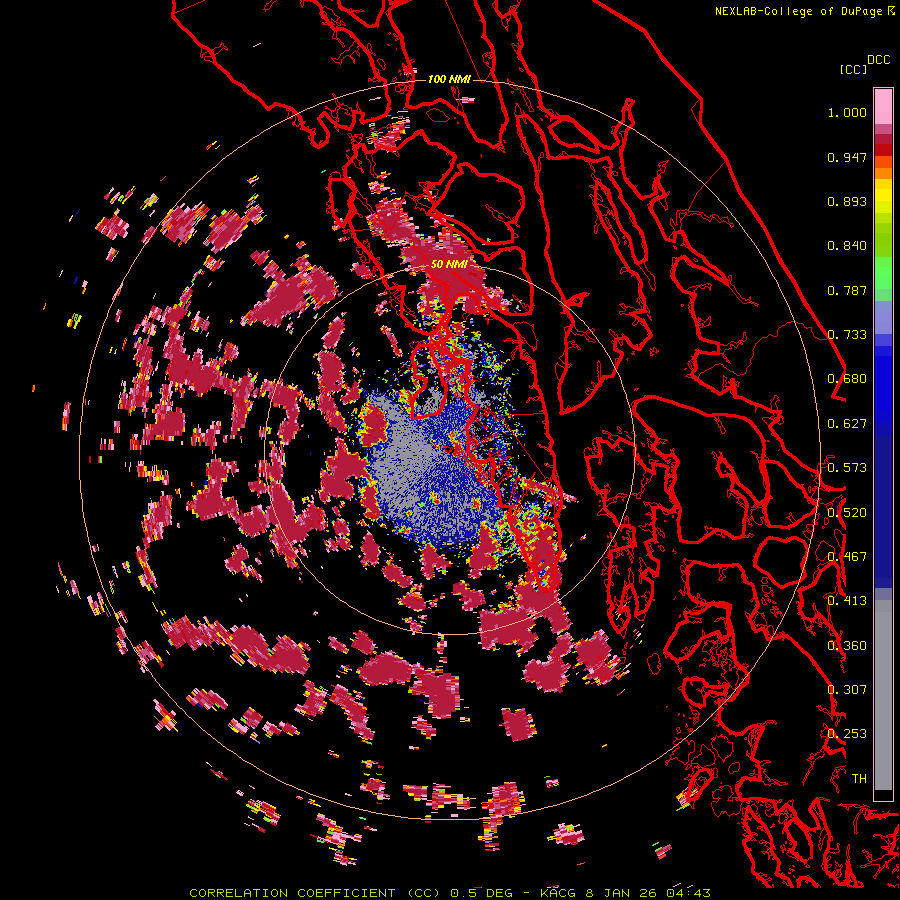Image resolution: width=900 pixels, height=900 pixels.
Task: Click the DCC product label
Action: pos(878,60)
